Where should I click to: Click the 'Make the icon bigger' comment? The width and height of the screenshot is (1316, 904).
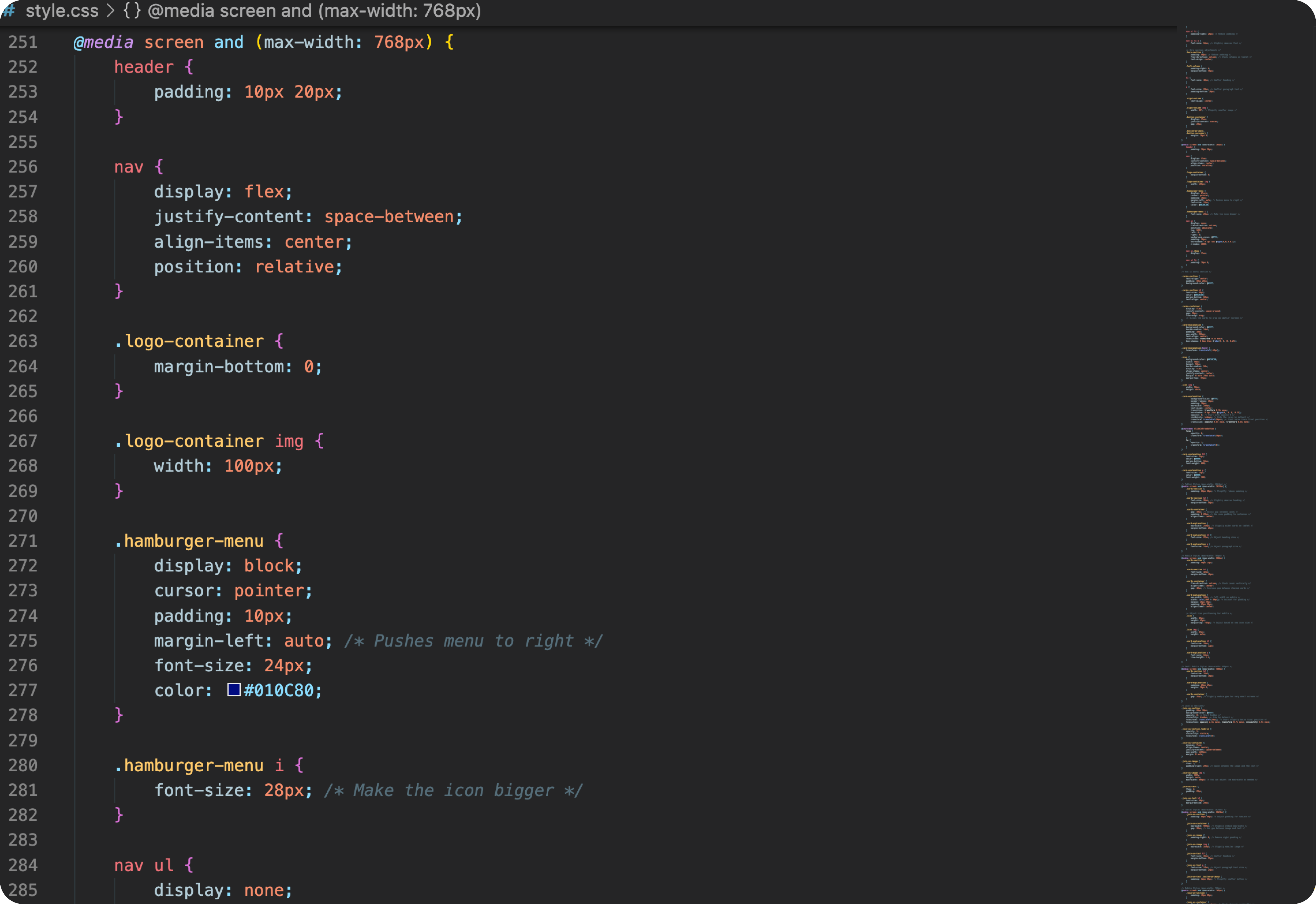coord(453,790)
